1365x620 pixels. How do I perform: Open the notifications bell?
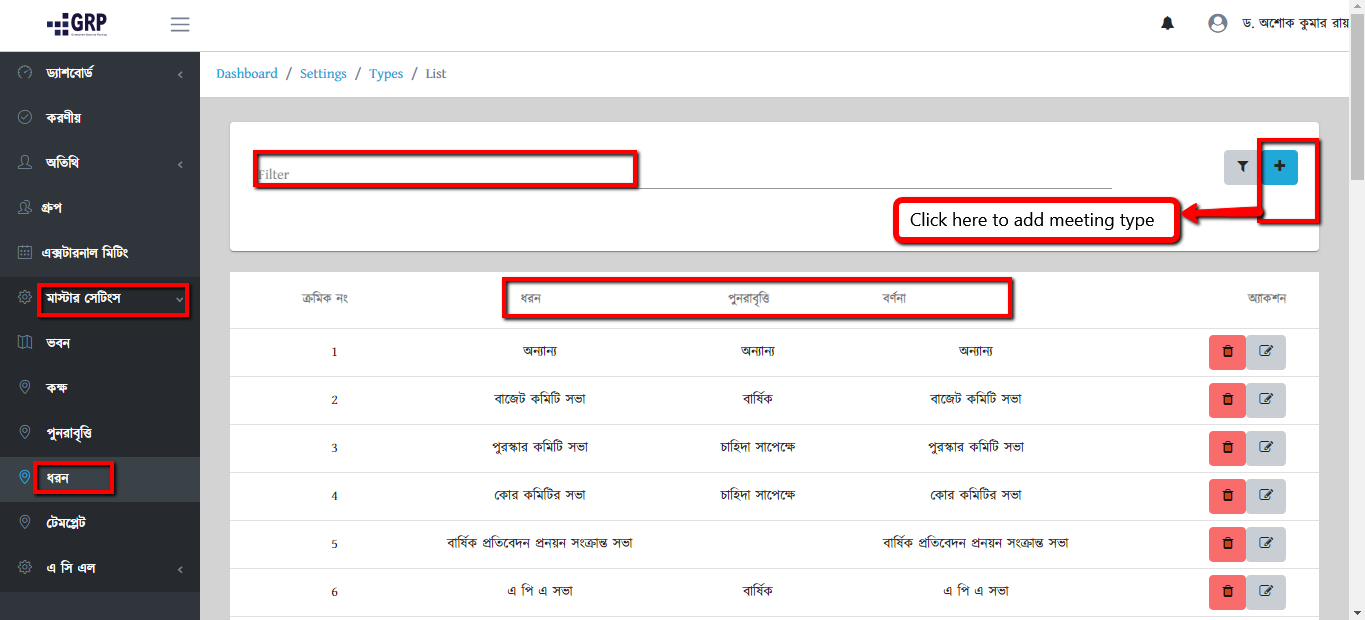[1167, 23]
